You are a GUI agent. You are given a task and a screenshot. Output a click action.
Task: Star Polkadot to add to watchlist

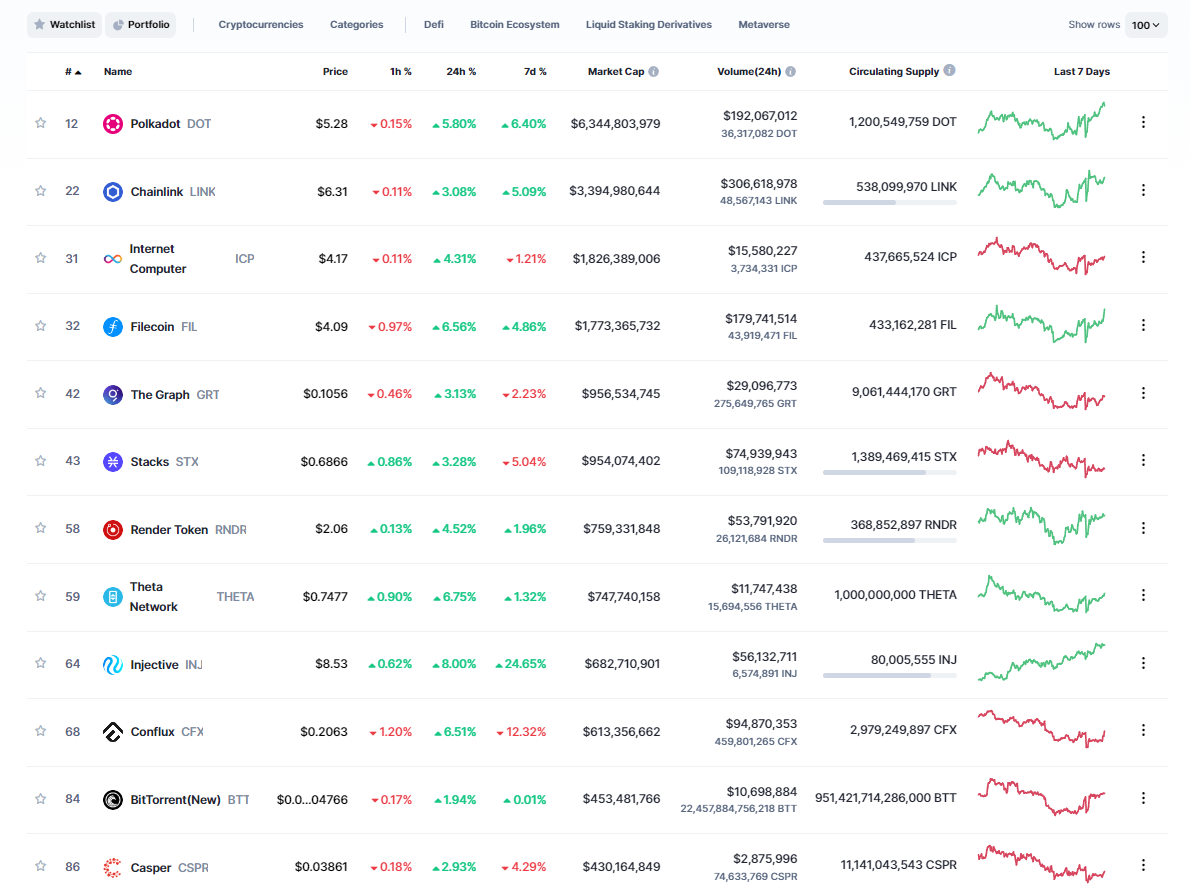point(41,123)
